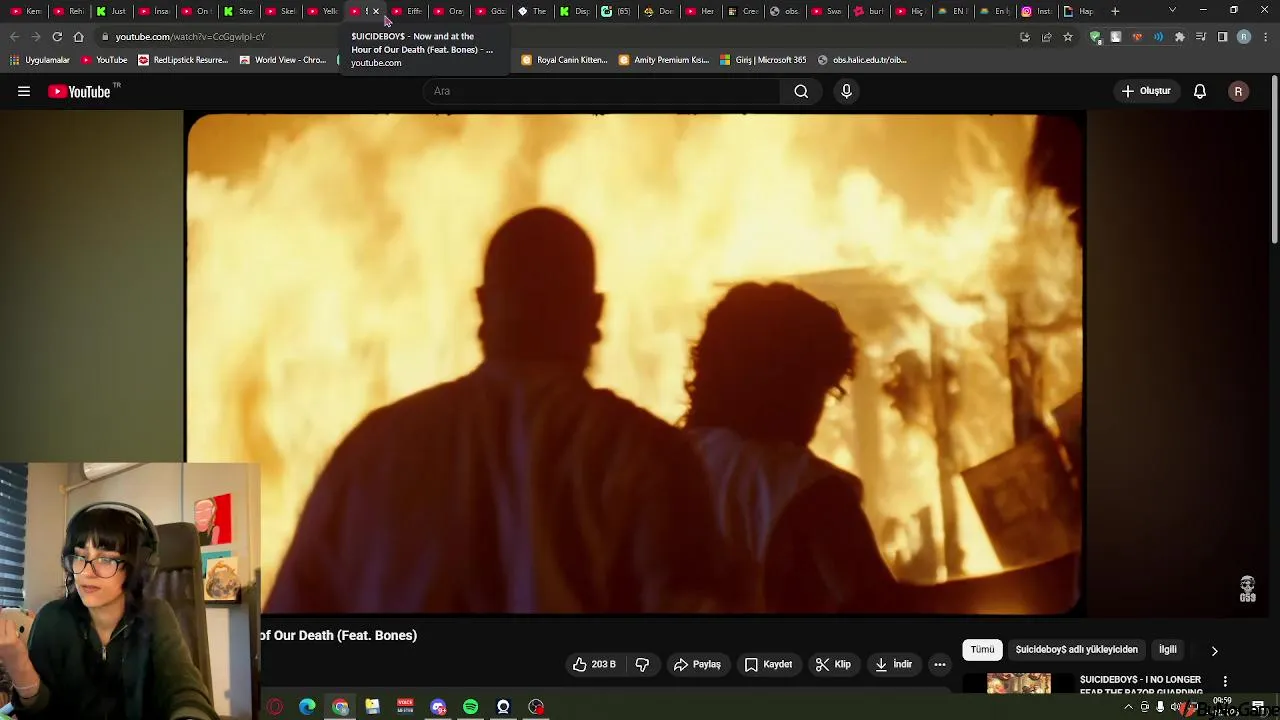Save video with Kaydet button
Screen dimensions: 1280x720
coord(768,664)
